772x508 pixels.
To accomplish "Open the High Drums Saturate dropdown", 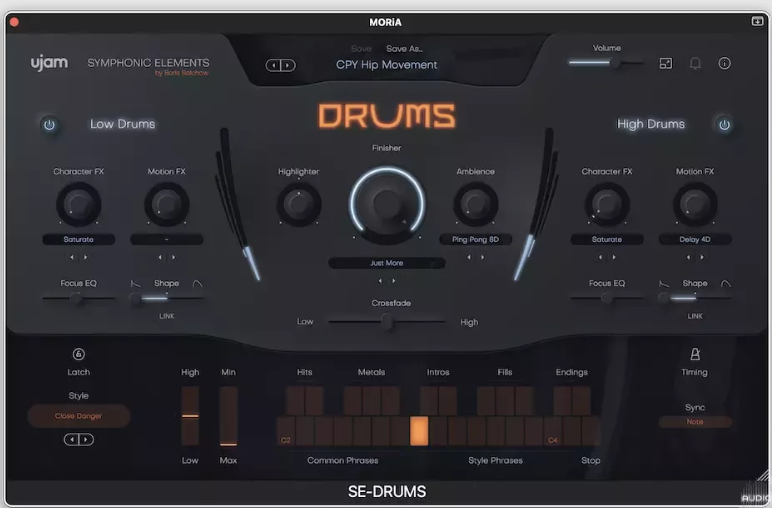I will 607,239.
